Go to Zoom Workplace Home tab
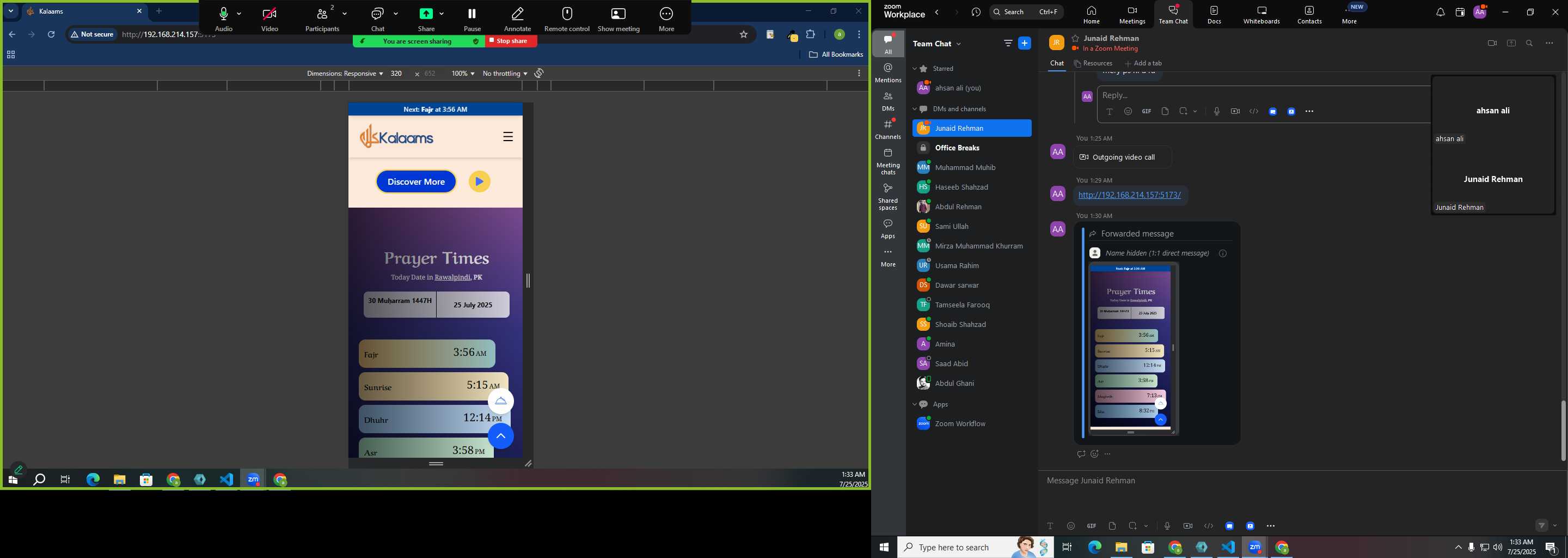Image resolution: width=1568 pixels, height=558 pixels. point(1092,15)
